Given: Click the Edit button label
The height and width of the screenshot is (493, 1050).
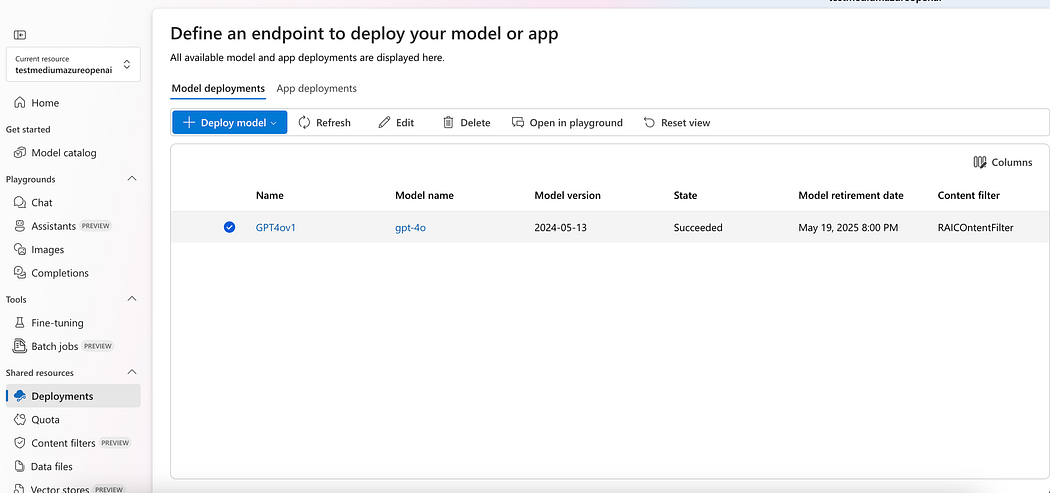Looking at the screenshot, I should point(405,123).
